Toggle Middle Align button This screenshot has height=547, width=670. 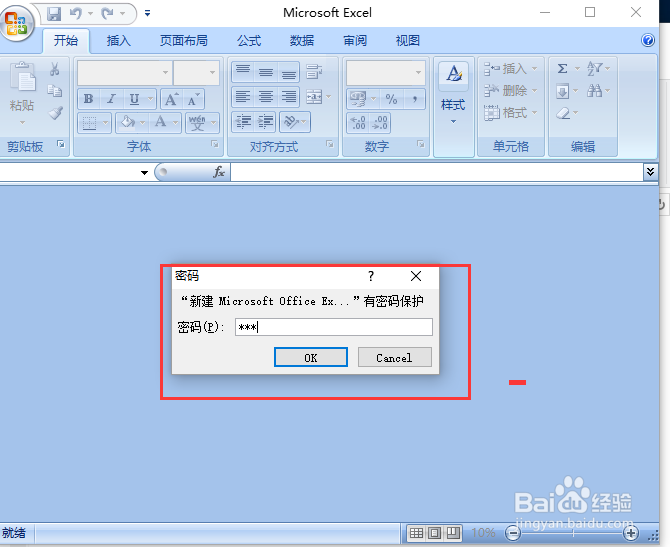coord(266,72)
